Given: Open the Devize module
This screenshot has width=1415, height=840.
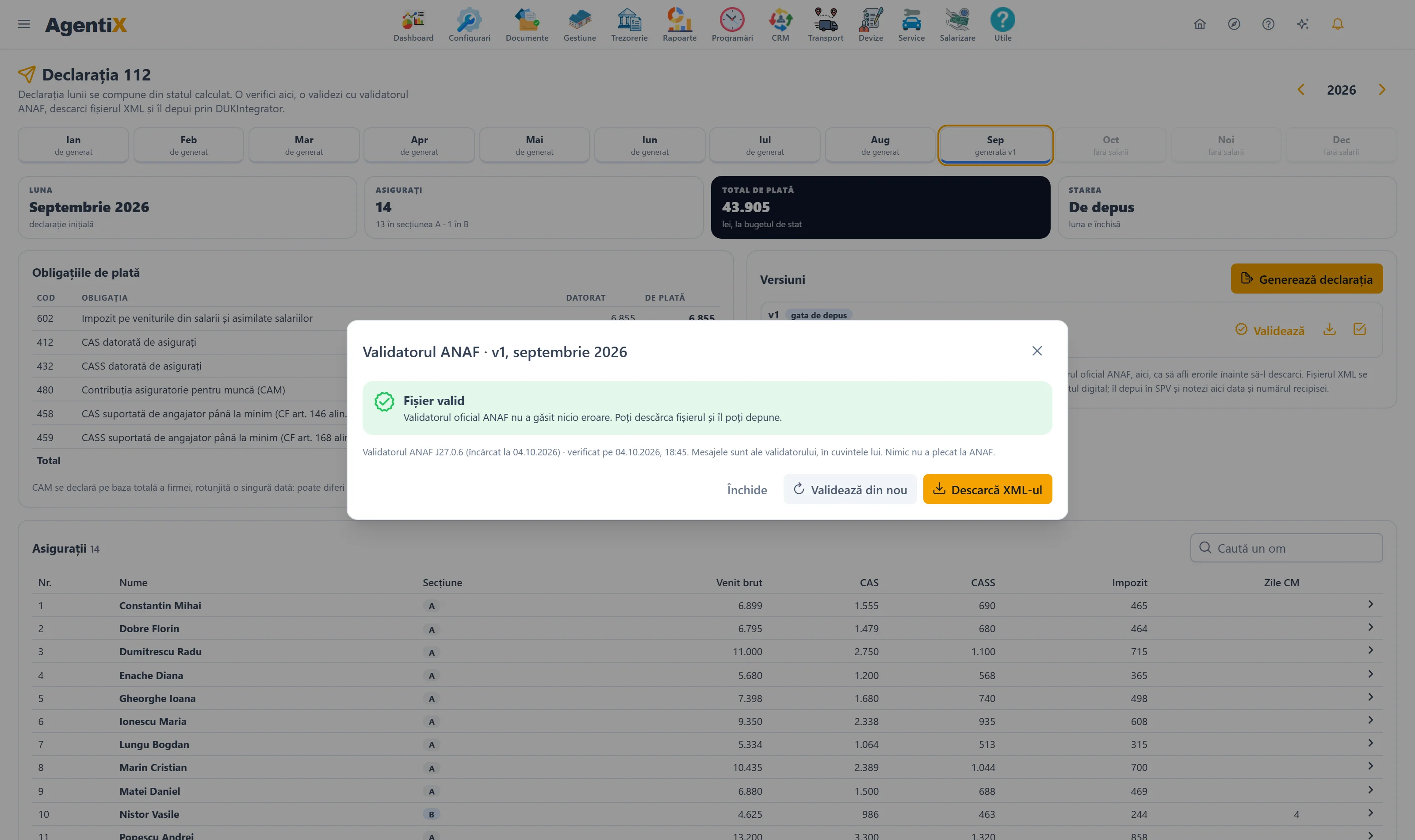Looking at the screenshot, I should (871, 25).
